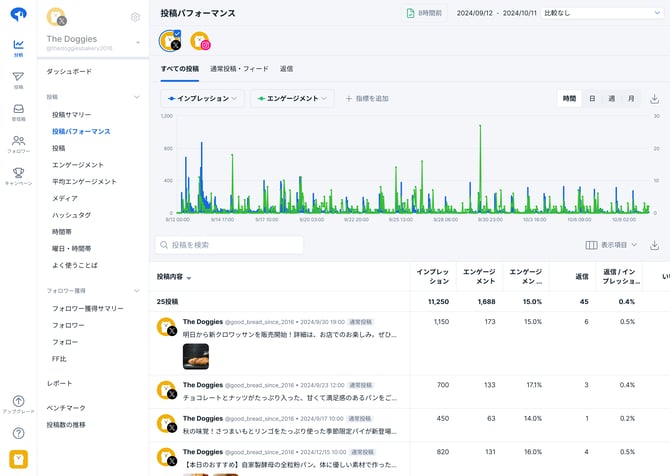Switch to the 通常投稿・フィード tab
The width and height of the screenshot is (670, 476).
coord(240,69)
